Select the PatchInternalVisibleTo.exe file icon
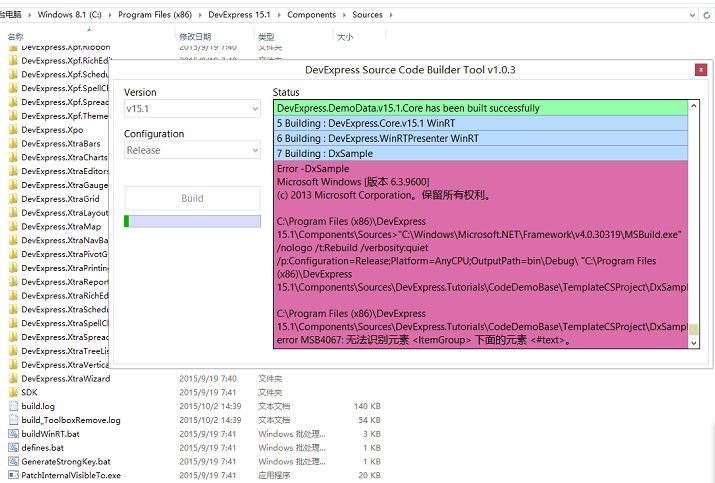The height and width of the screenshot is (483, 715). pyautogui.click(x=13, y=475)
